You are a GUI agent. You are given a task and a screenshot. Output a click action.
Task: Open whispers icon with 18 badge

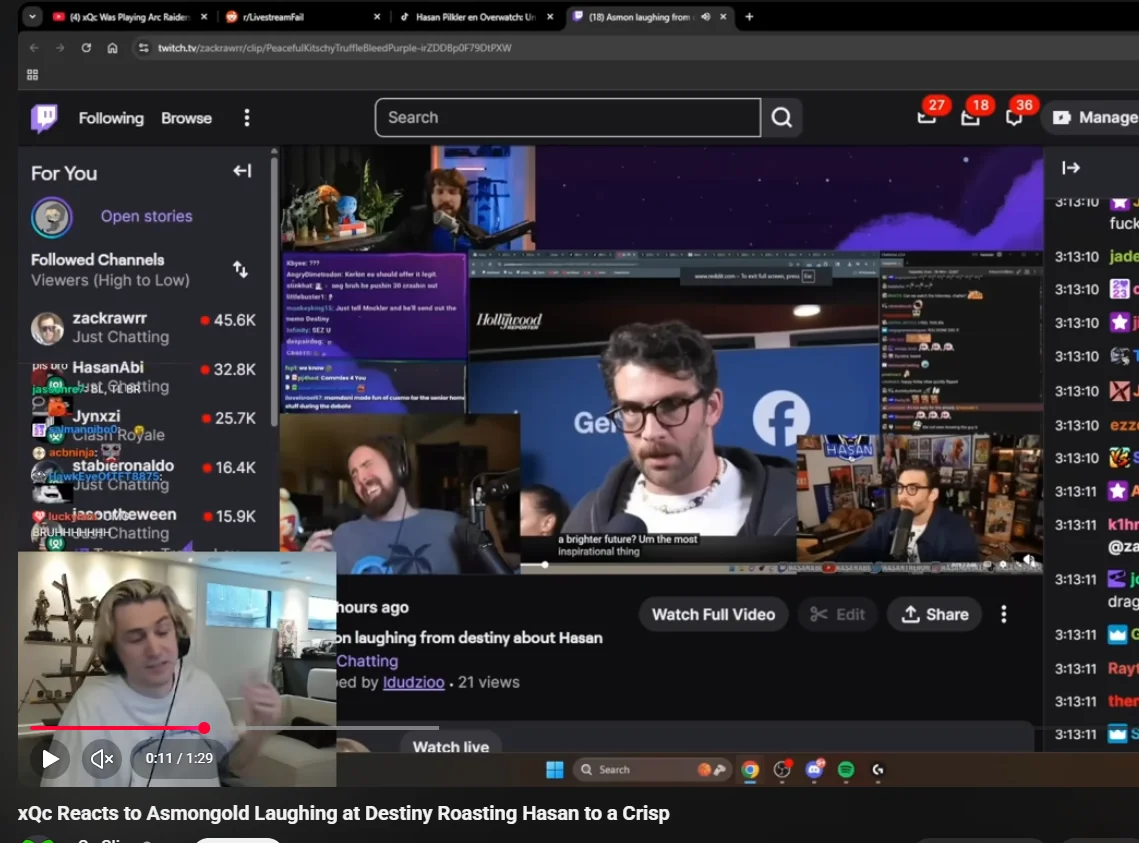970,117
